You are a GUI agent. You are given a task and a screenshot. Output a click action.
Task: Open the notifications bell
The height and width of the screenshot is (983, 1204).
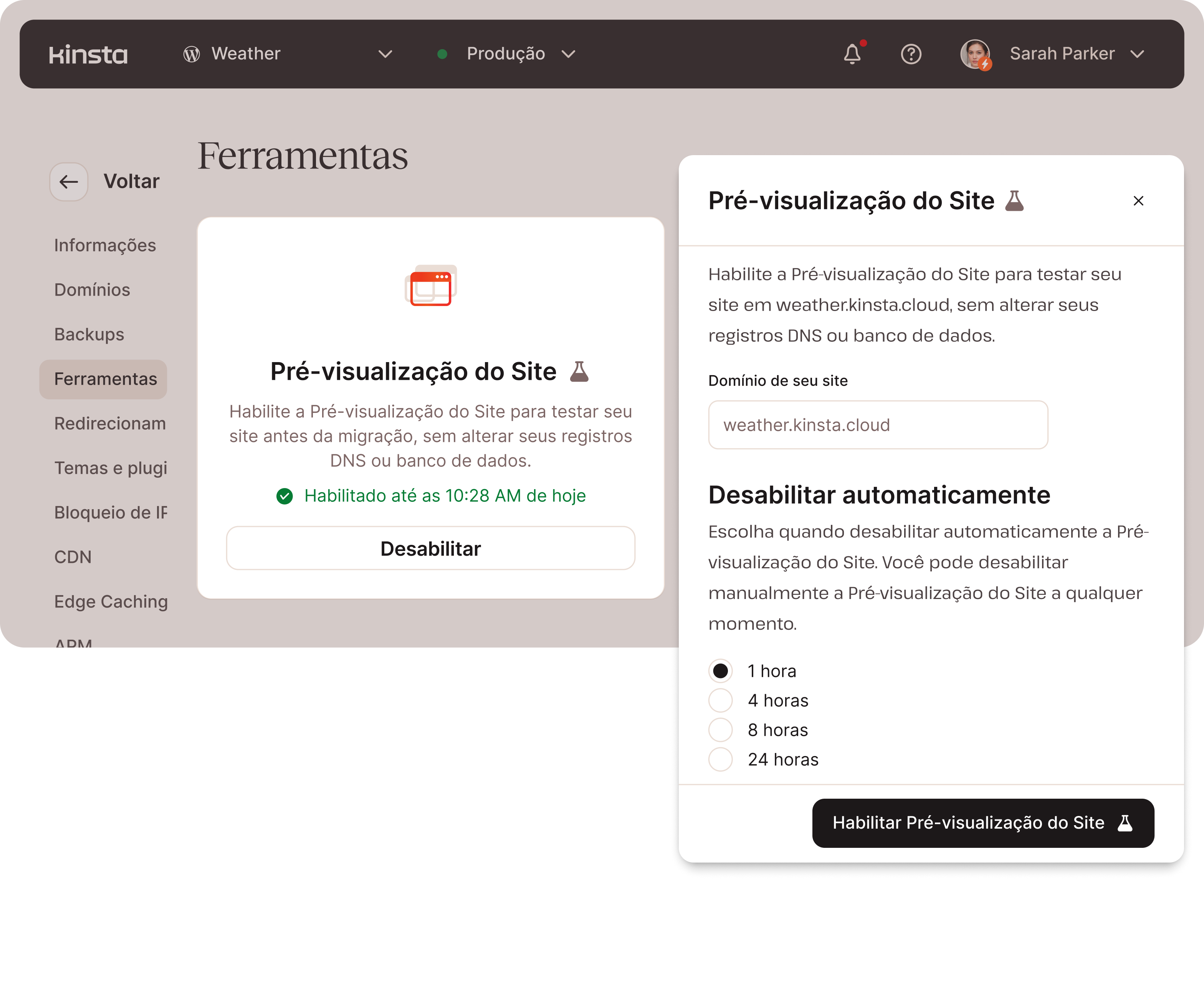pos(852,55)
